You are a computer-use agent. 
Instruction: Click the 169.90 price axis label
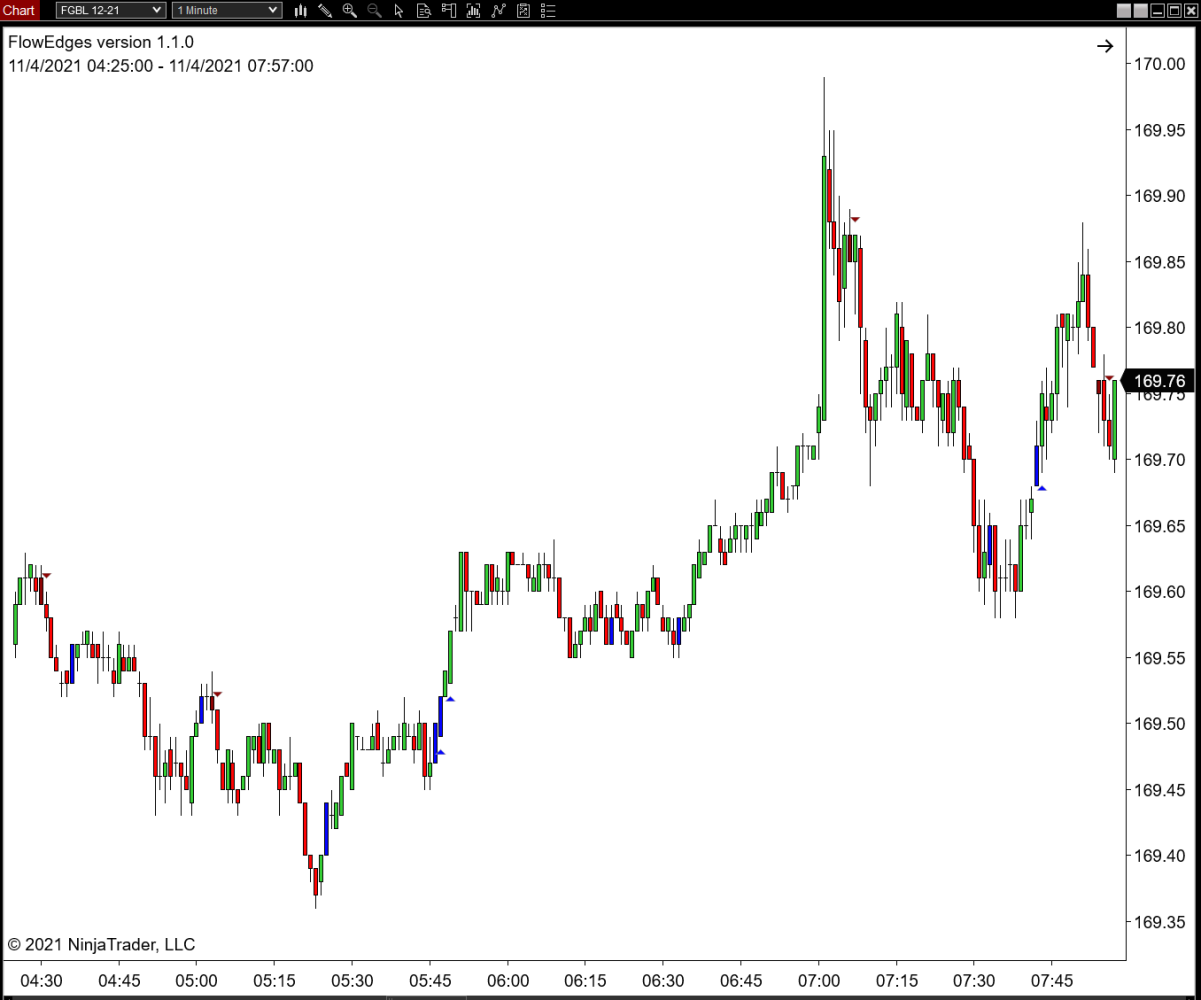point(1159,196)
